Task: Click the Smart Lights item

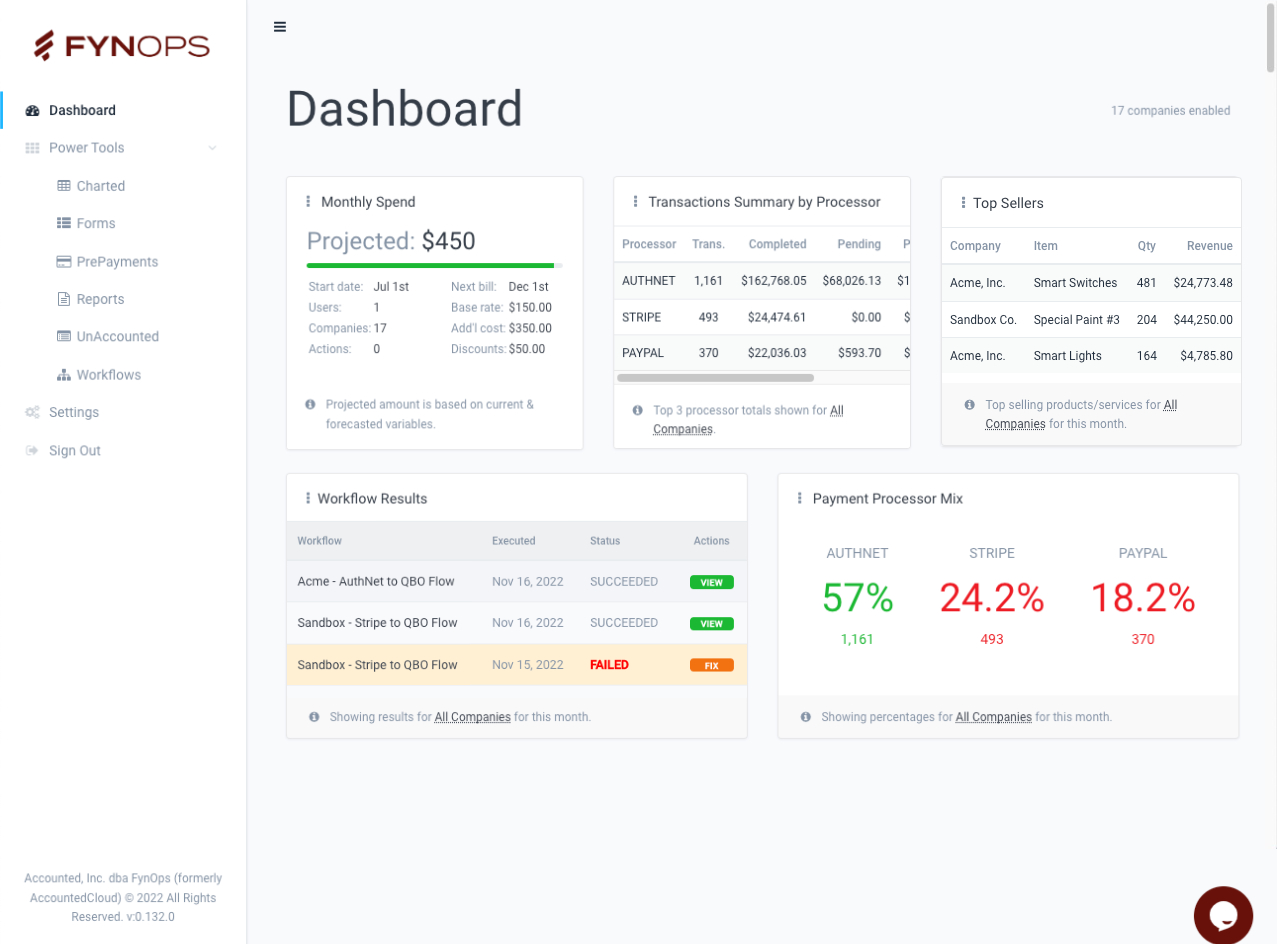Action: coord(1068,356)
